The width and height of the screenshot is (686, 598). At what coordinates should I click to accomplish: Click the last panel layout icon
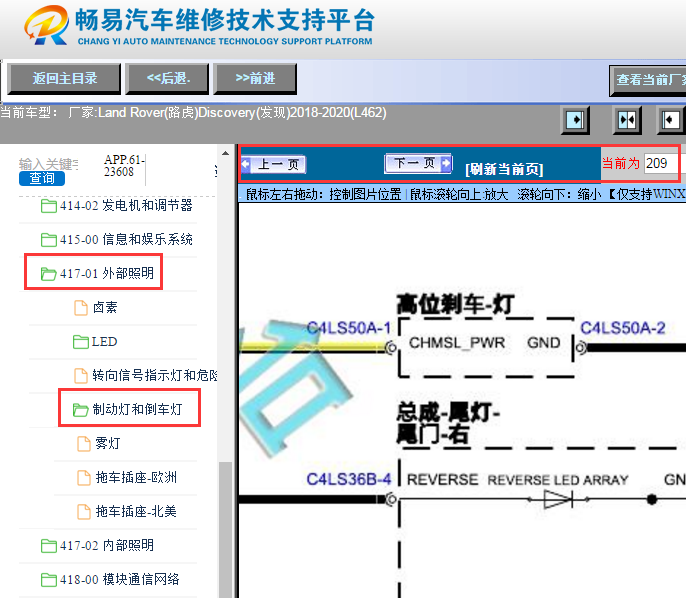[x=670, y=120]
